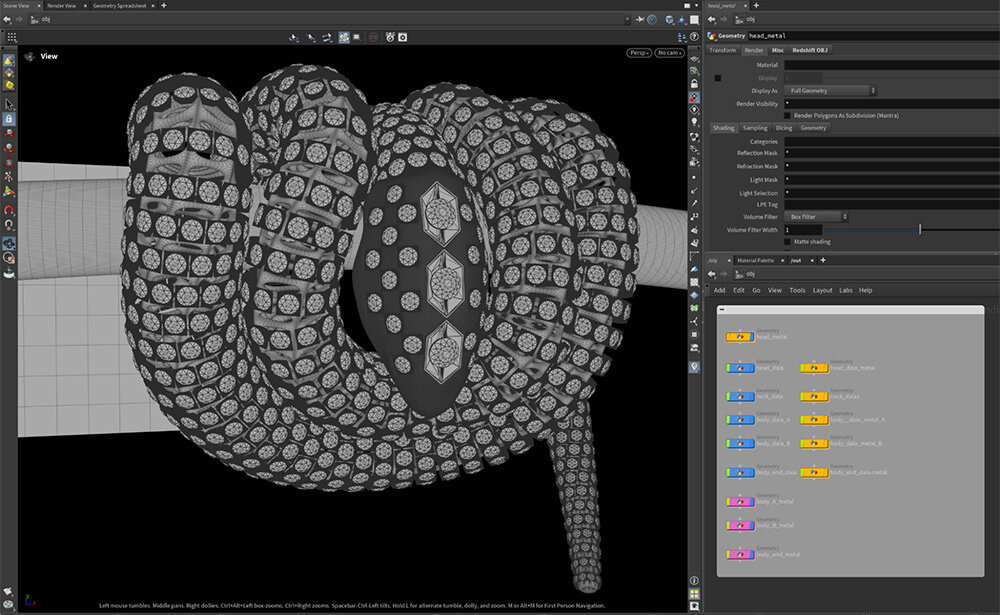This screenshot has height=615, width=1000.
Task: Click the red magnet snapping icon in left toolbar
Action: [x=9, y=211]
